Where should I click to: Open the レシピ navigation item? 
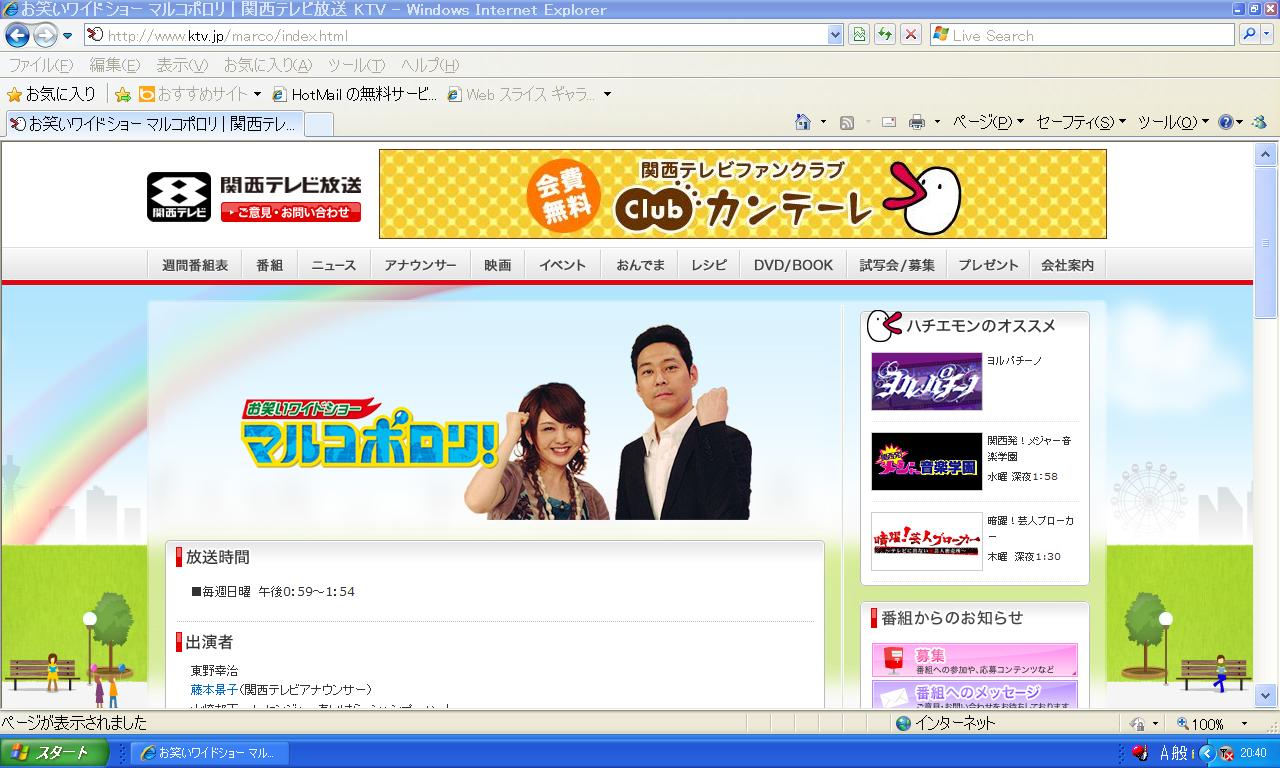(709, 265)
